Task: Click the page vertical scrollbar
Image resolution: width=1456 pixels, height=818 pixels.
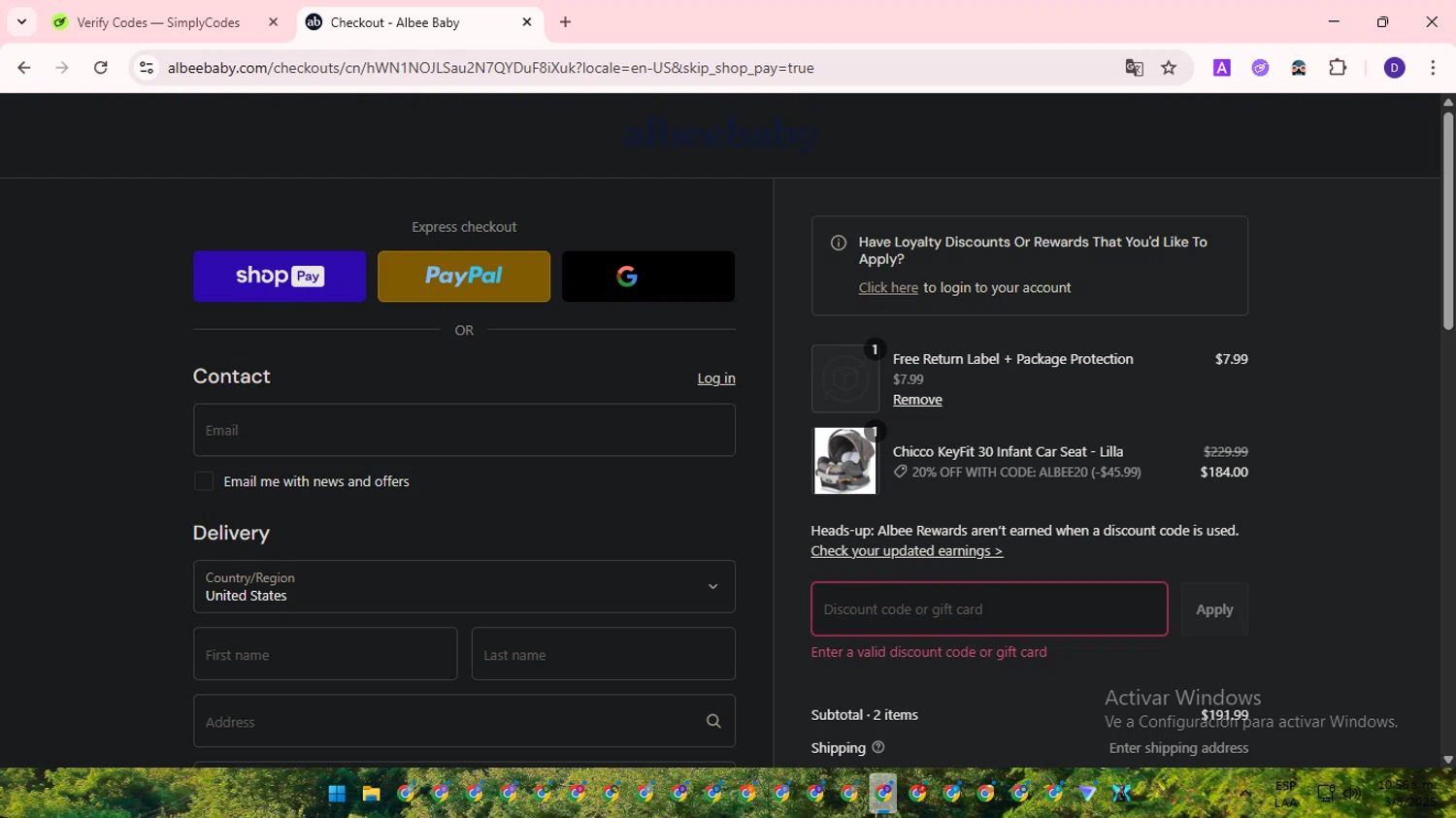Action: pyautogui.click(x=1448, y=221)
